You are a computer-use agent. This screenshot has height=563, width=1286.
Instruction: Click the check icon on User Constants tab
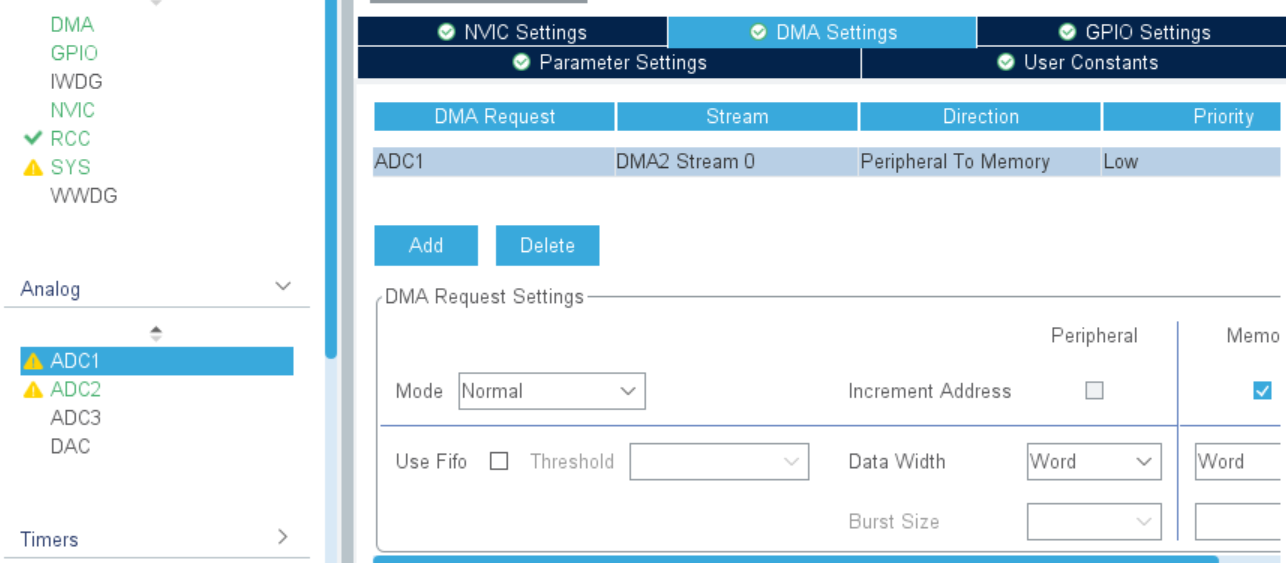(x=1006, y=63)
